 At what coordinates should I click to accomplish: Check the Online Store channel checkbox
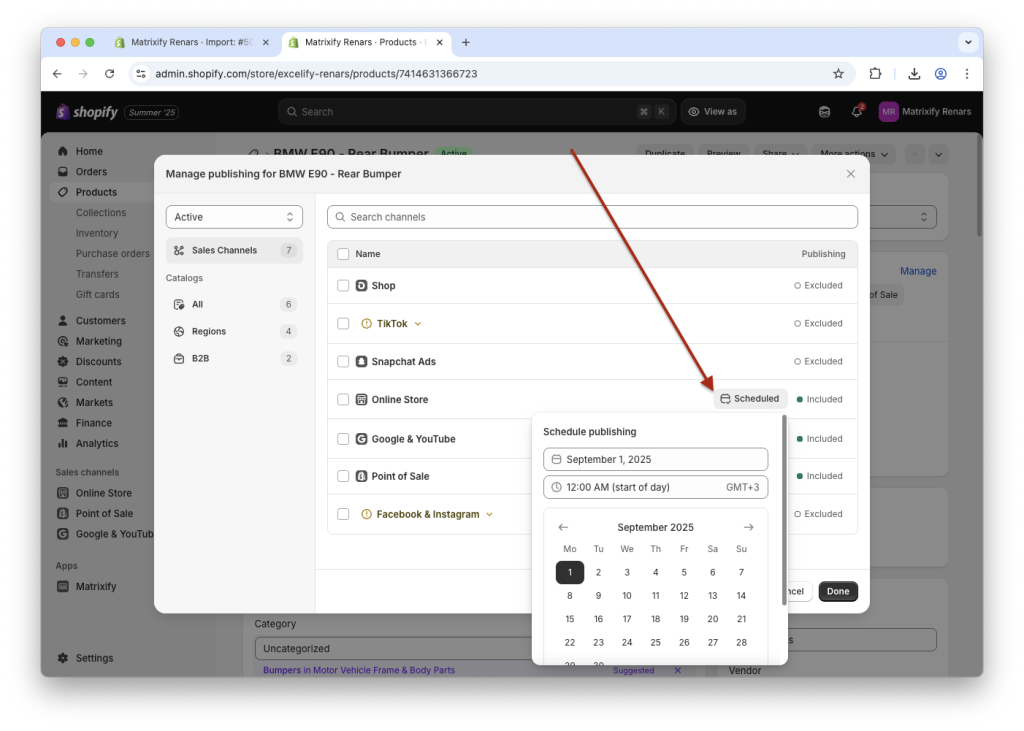[344, 399]
